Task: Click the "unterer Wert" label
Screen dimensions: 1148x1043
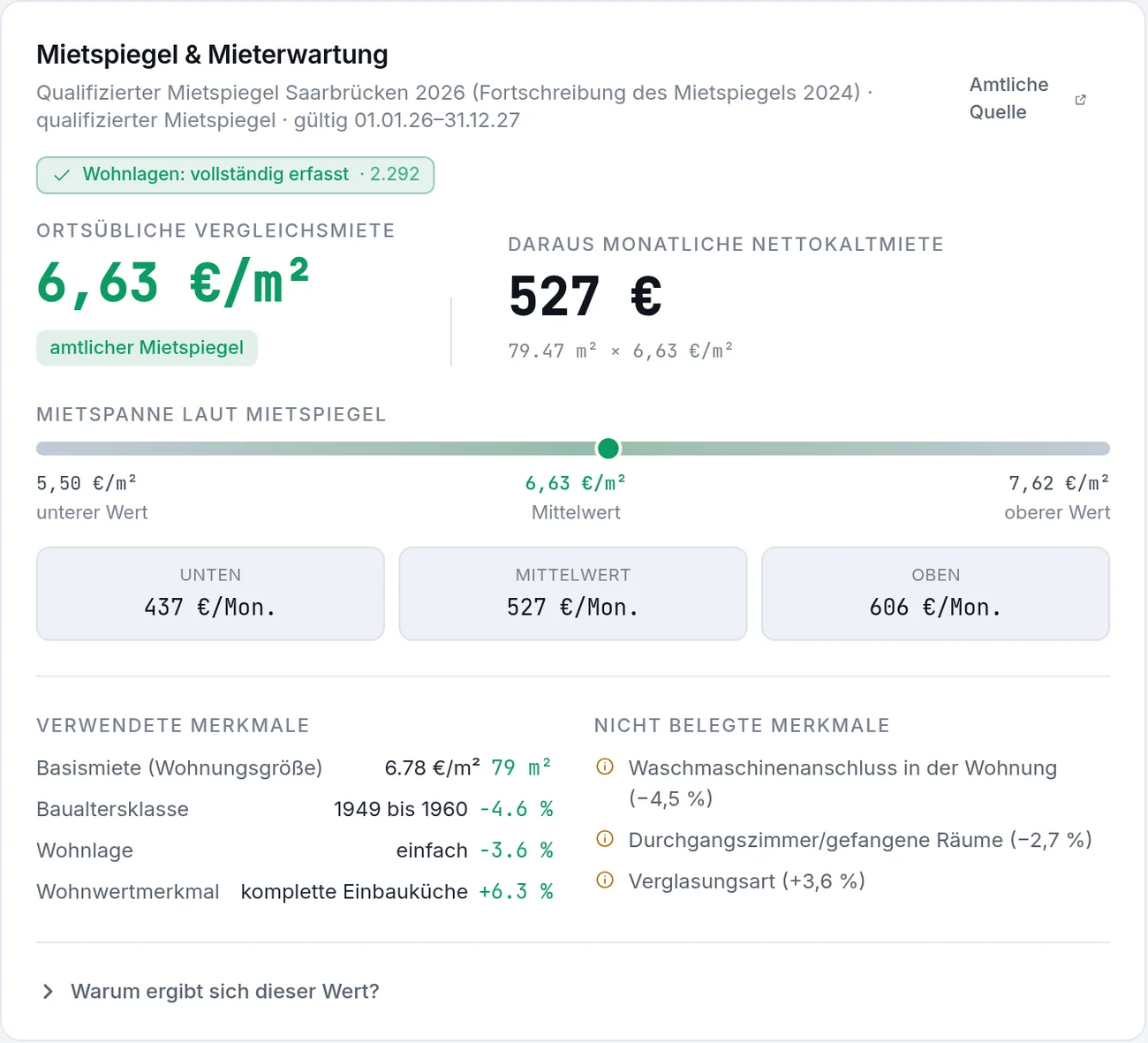Action: coord(92,512)
